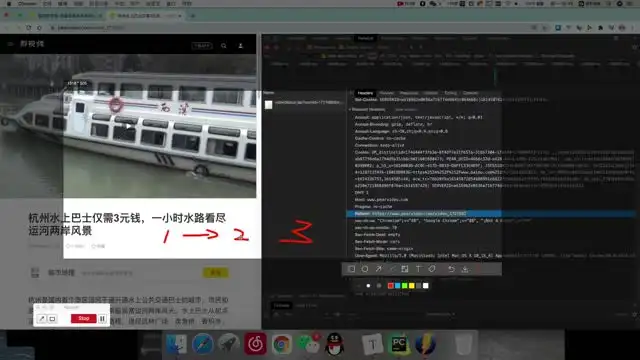
Task: Open the hamburger menu on 梨视频 page
Action: (10, 44)
